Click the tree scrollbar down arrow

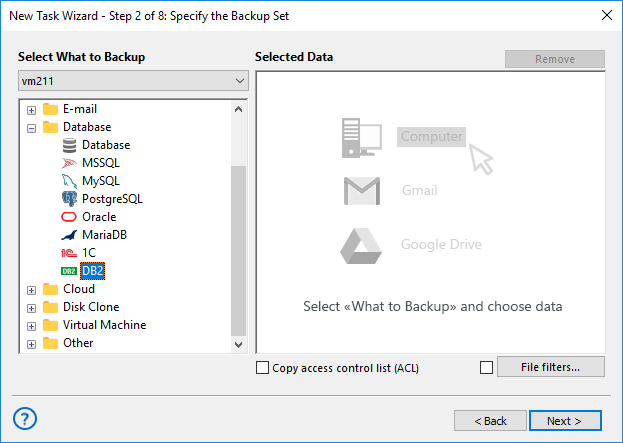click(x=238, y=344)
